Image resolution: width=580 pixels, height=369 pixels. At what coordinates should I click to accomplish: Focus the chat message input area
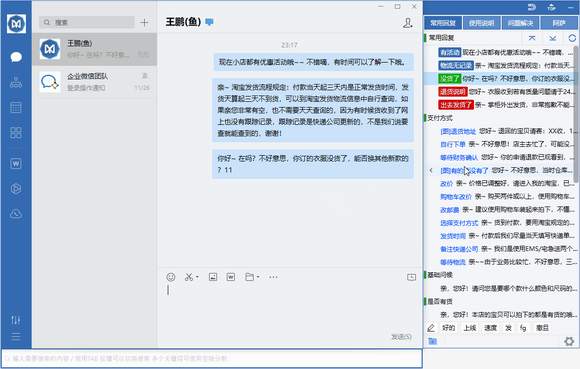click(290, 307)
